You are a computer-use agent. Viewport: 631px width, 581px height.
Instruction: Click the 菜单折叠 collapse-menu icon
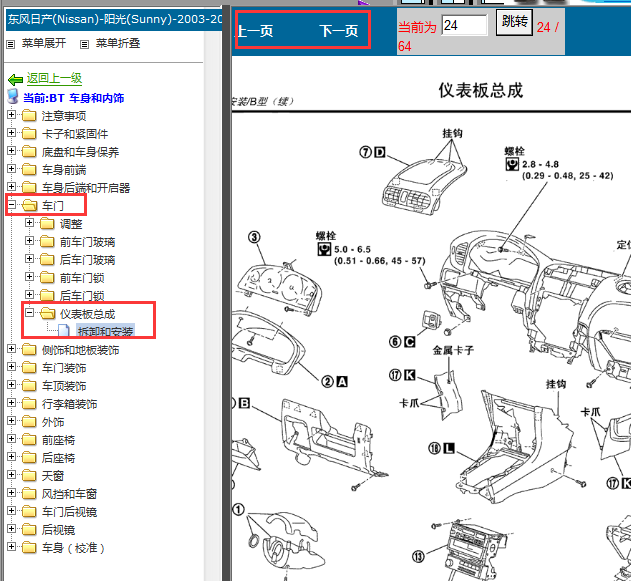click(84, 44)
